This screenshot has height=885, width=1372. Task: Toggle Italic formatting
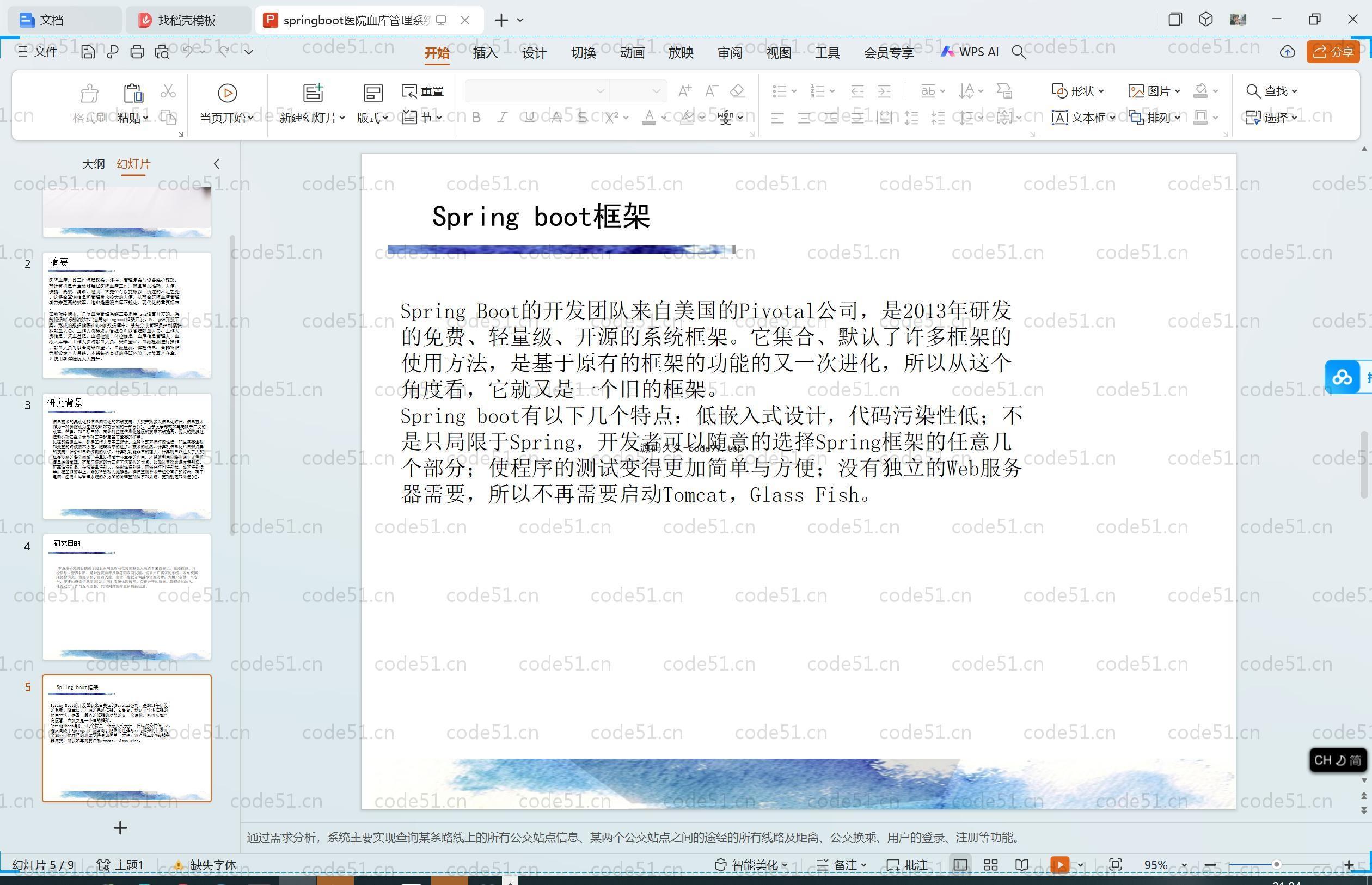point(503,118)
